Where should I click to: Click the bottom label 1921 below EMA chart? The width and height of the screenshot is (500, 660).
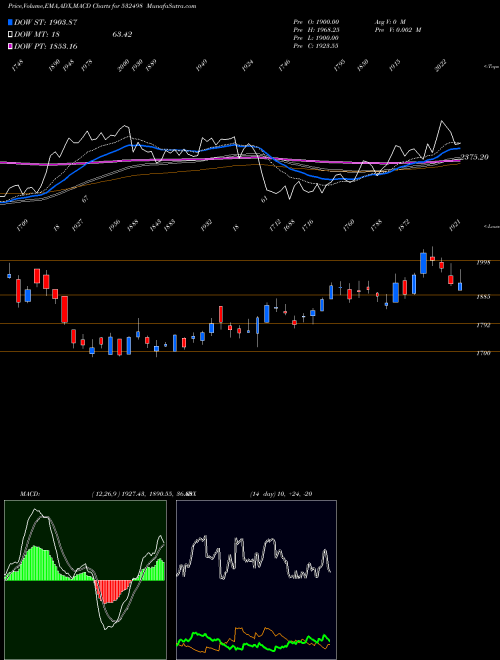456,225
